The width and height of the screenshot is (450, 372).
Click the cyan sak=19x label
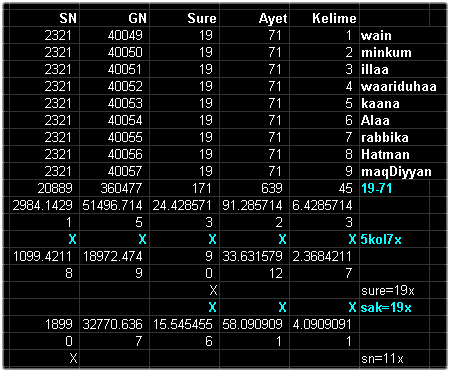[x=386, y=307]
